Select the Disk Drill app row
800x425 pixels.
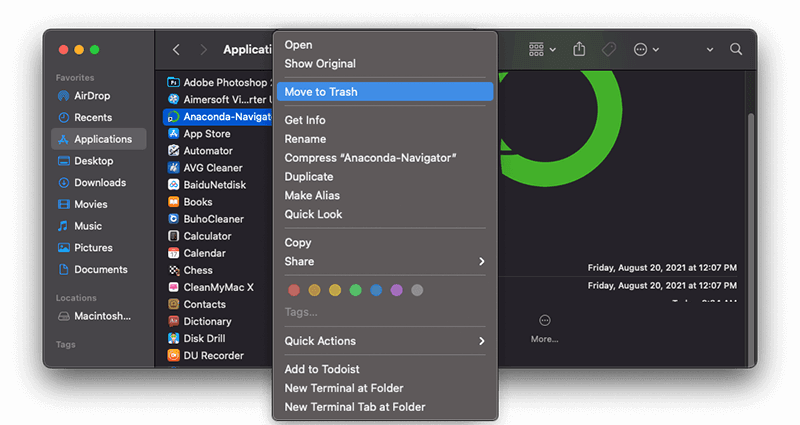pyautogui.click(x=218, y=339)
